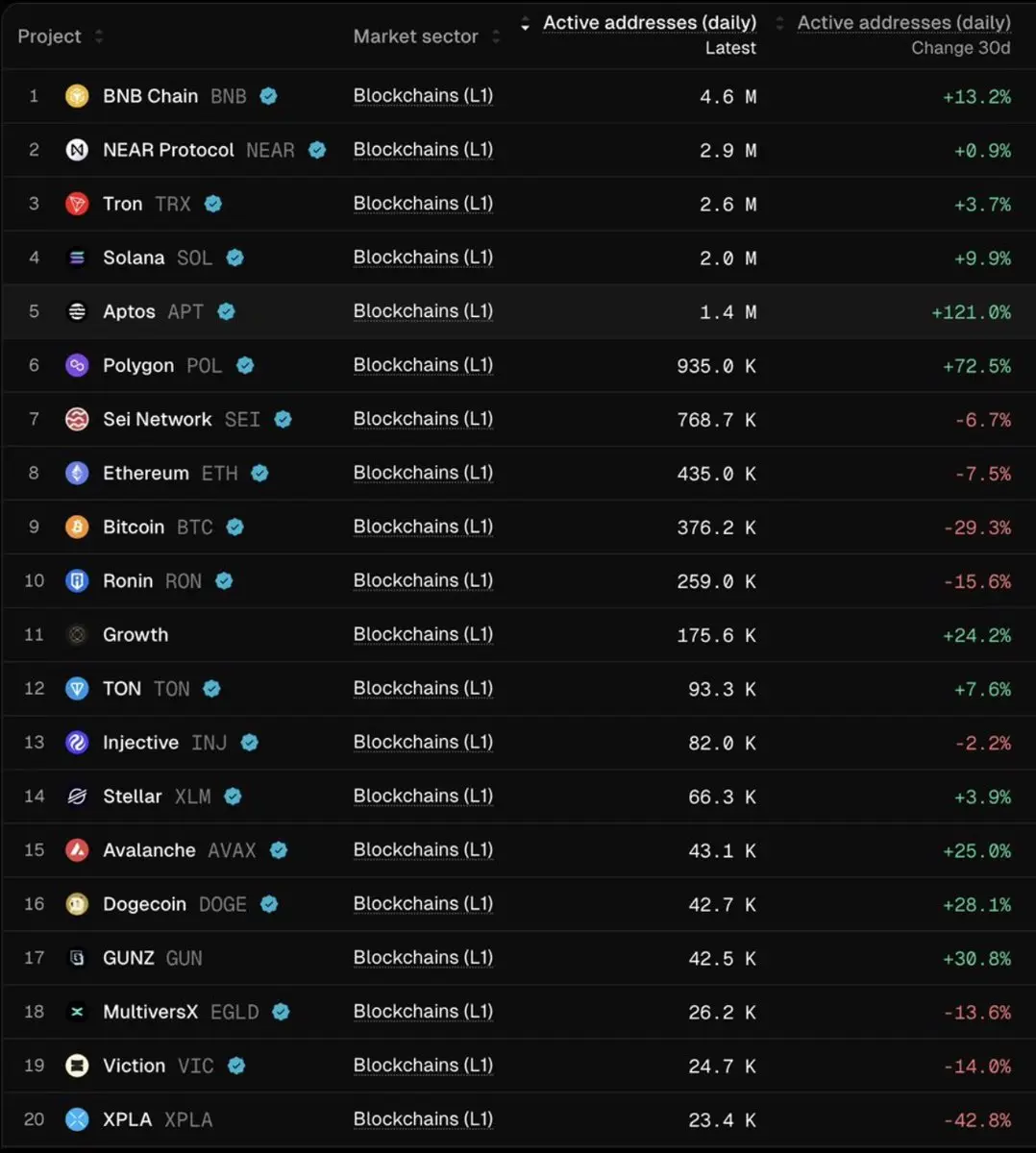Click the verified badge next to Aptos
Image resolution: width=1036 pixels, height=1153 pixels.
227,311
